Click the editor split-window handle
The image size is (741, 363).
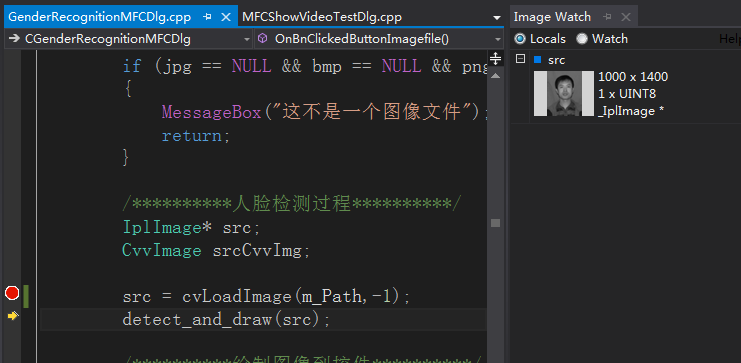point(495,59)
